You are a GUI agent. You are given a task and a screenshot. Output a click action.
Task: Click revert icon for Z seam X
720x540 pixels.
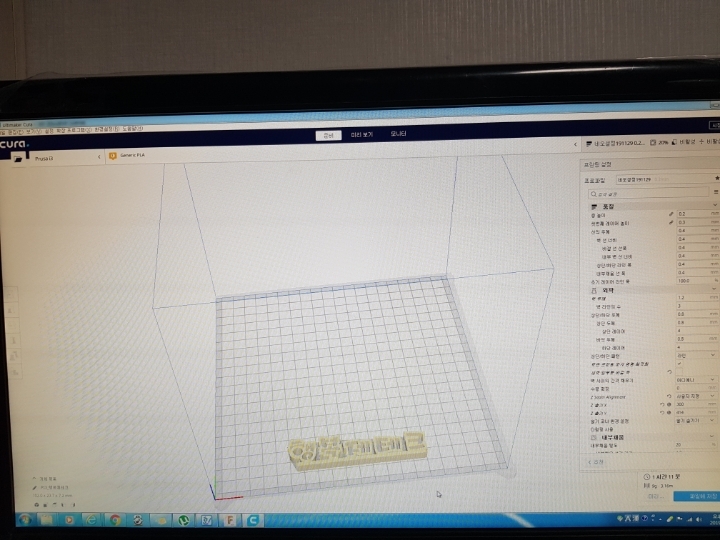[662, 405]
